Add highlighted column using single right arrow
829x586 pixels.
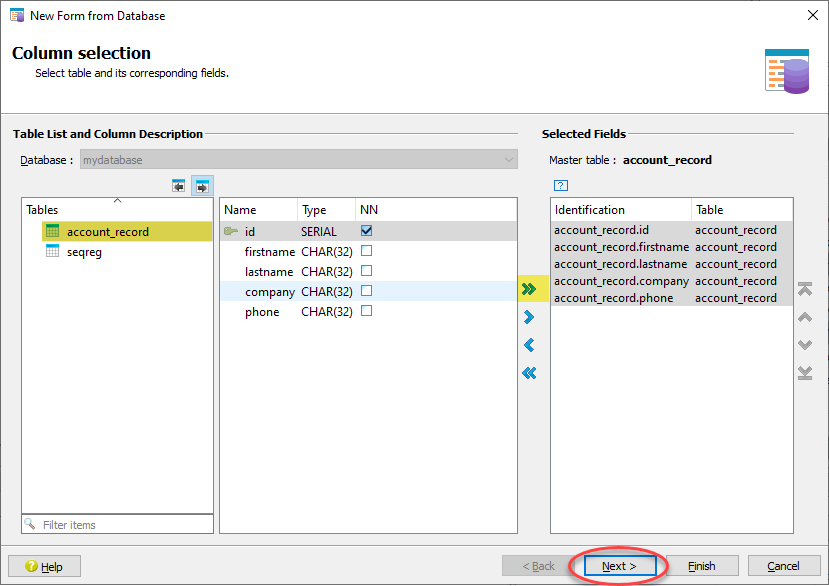pyautogui.click(x=531, y=316)
